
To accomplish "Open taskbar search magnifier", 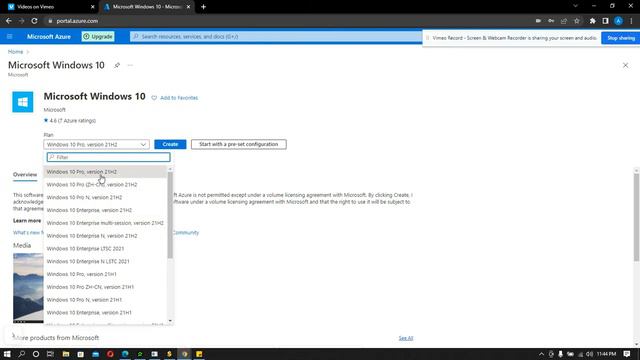I will 22,354.
